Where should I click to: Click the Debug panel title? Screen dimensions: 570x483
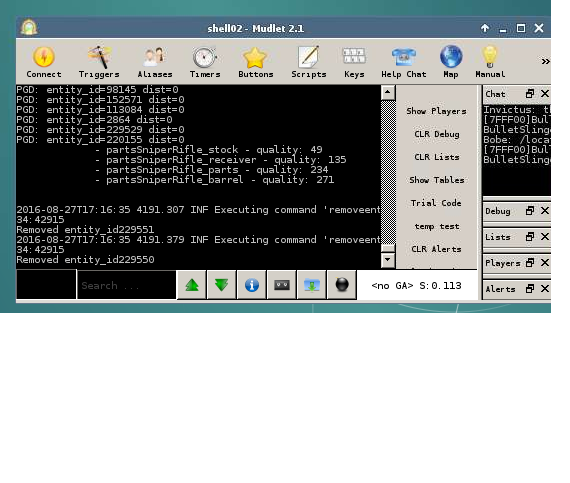point(498,212)
